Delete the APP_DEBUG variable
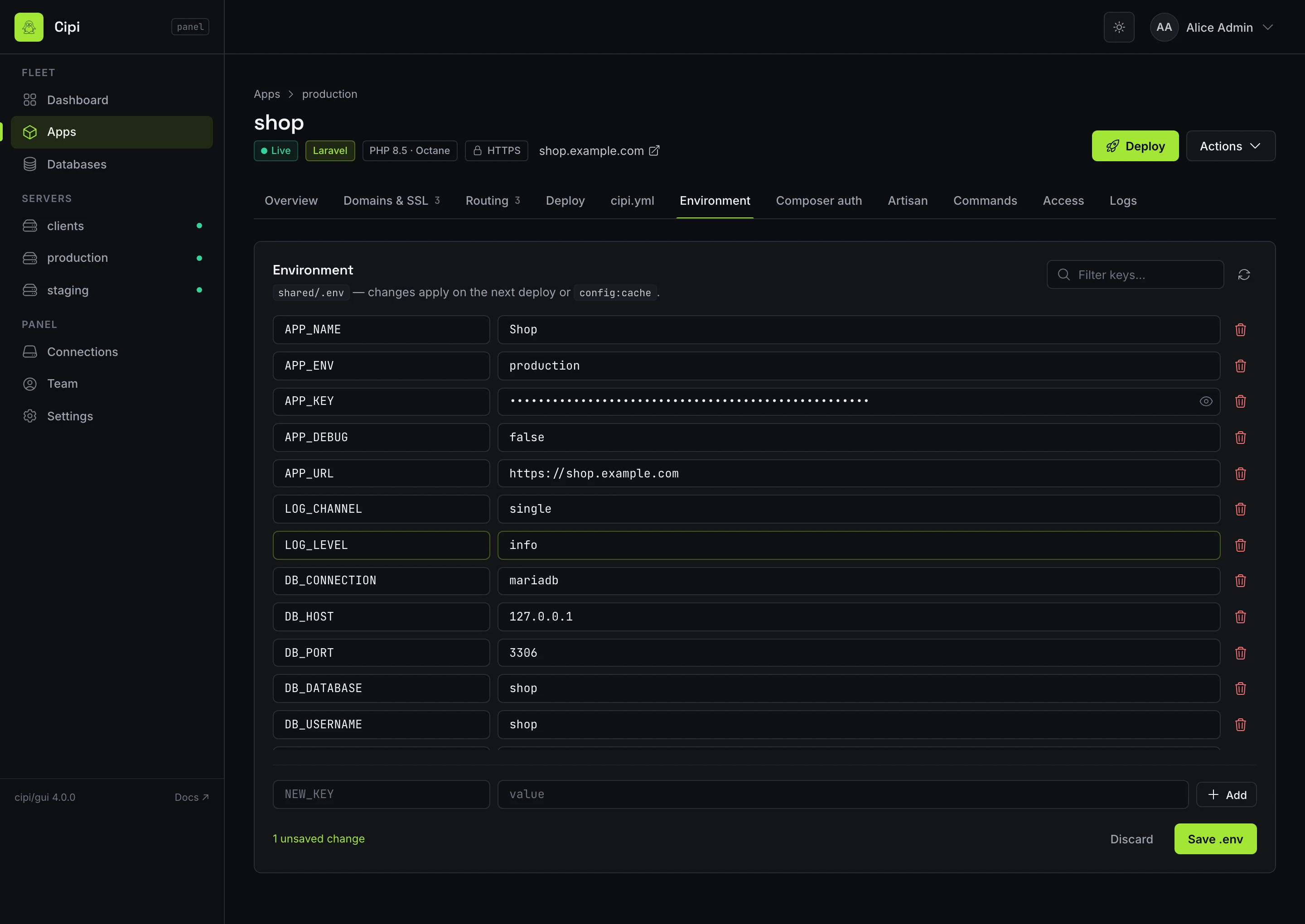Screen dimensions: 1305x924 1241,438
